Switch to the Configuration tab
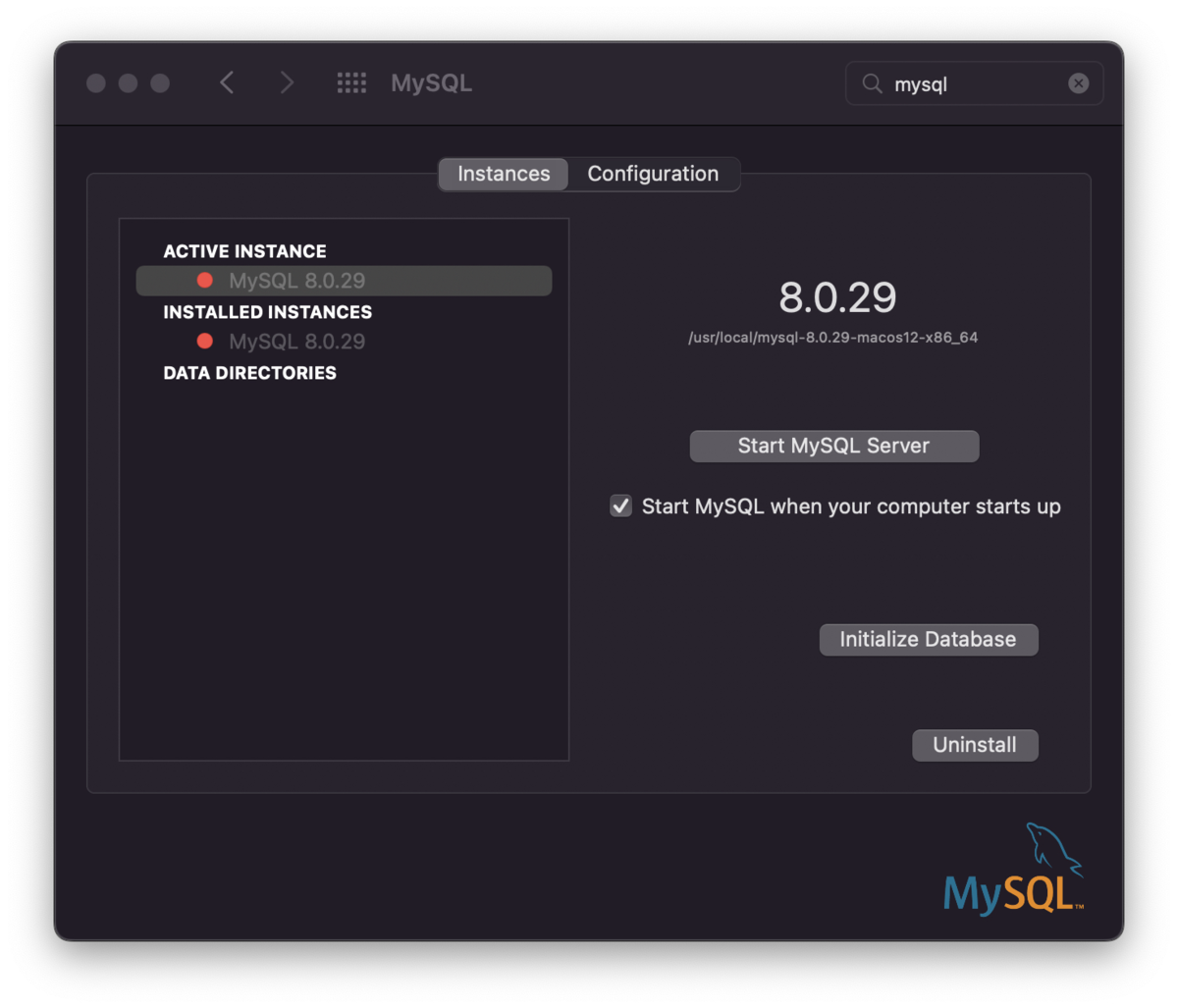Screen dimensions: 1178x1008 pyautogui.click(x=653, y=174)
